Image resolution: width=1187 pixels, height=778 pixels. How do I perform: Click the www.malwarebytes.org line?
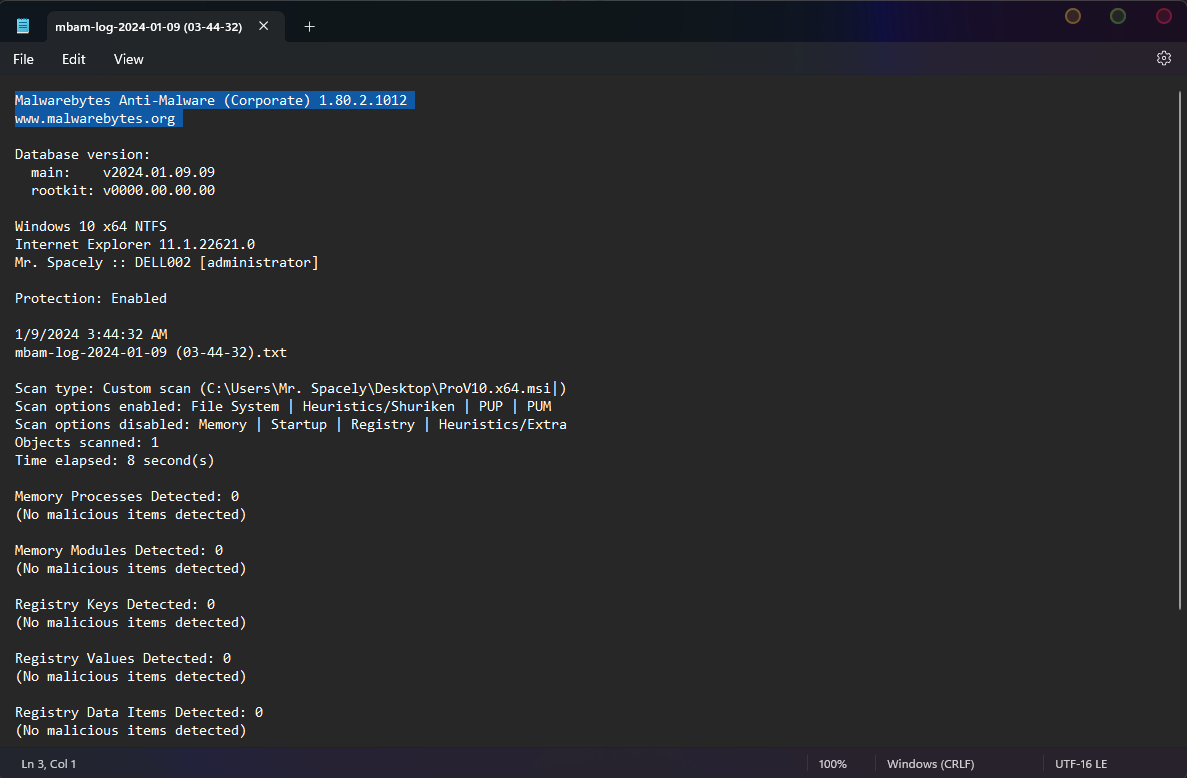(95, 119)
